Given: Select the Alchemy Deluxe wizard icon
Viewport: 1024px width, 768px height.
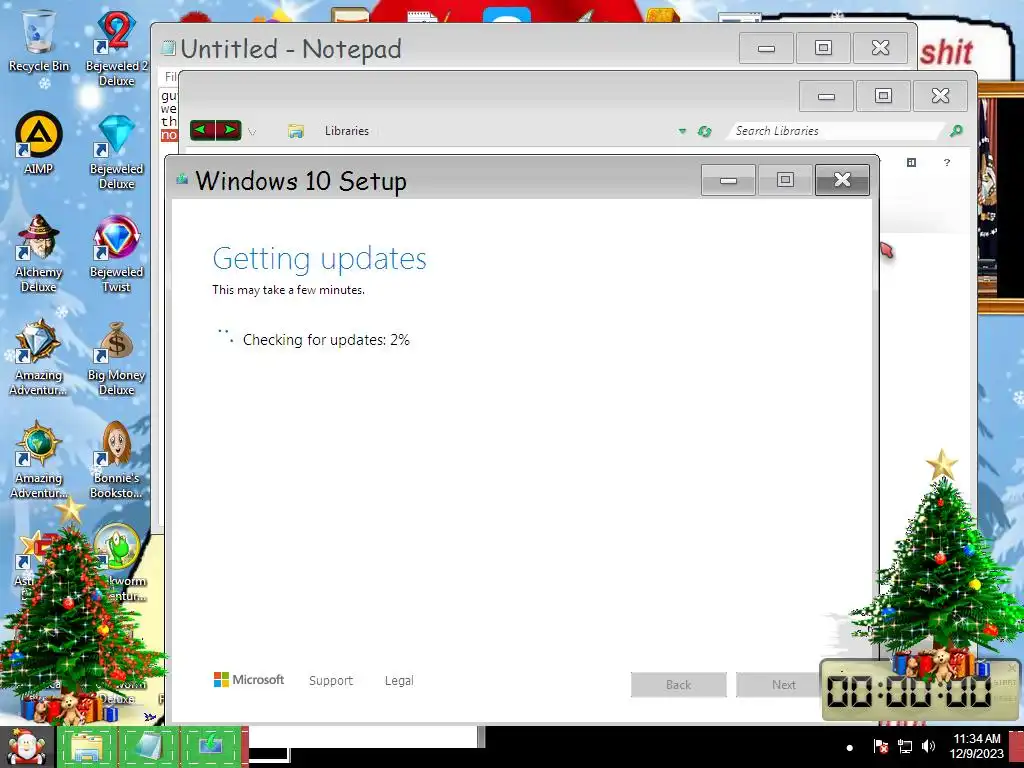Looking at the screenshot, I should [x=39, y=253].
